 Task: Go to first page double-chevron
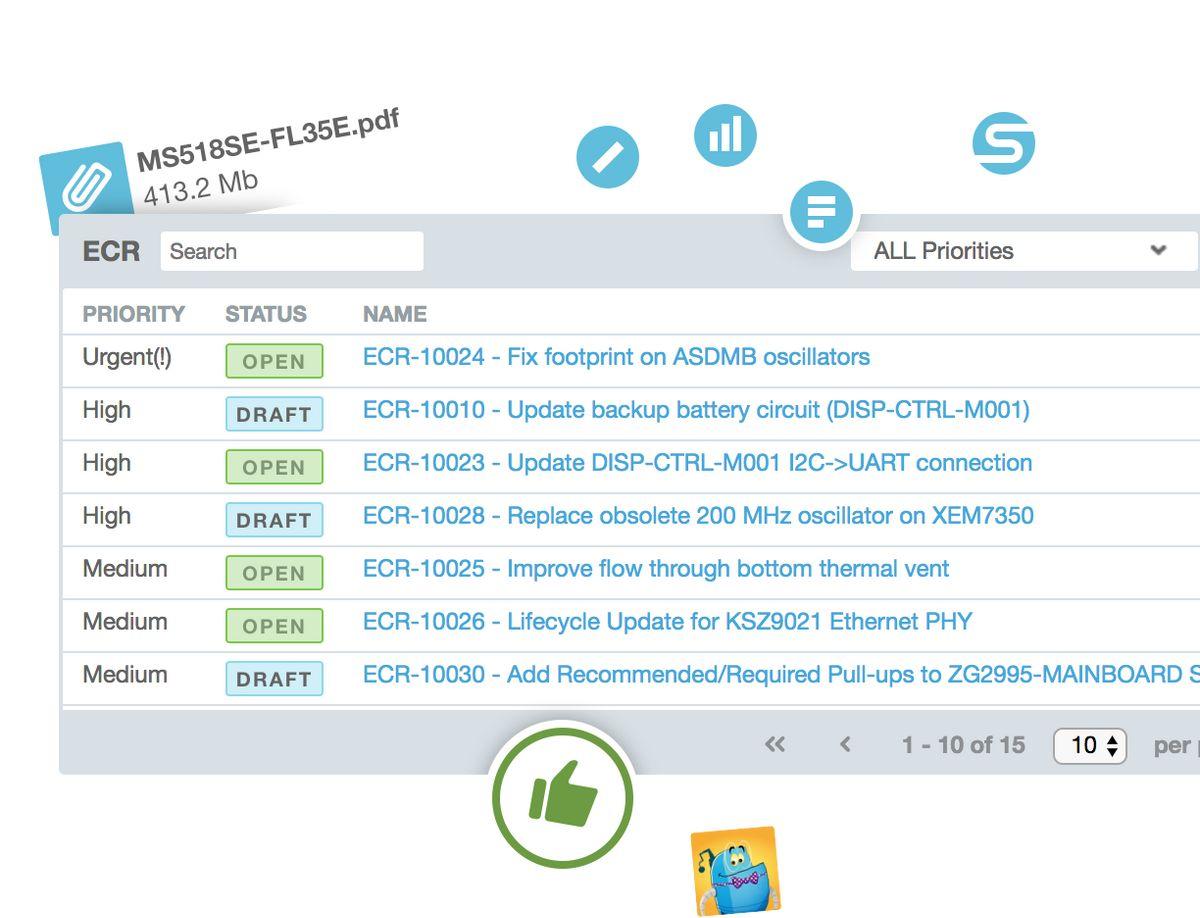[x=774, y=744]
